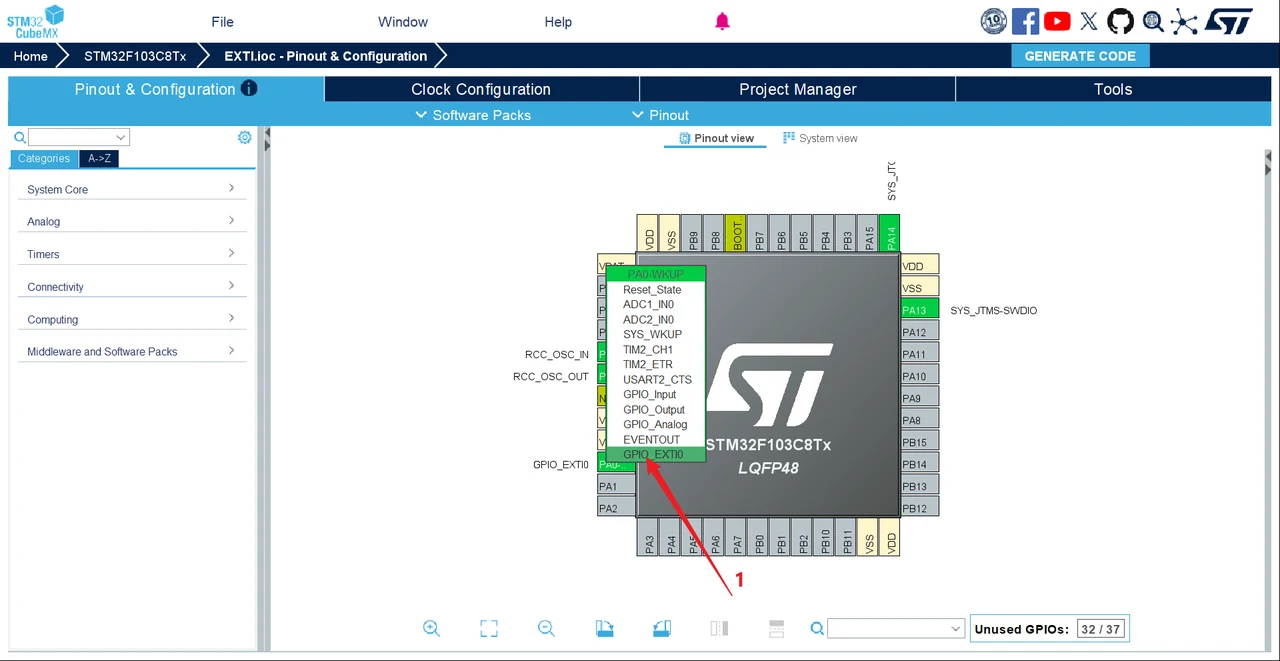Select the A->Z sorting tab
Viewport: 1280px width, 661px height.
[x=99, y=158]
